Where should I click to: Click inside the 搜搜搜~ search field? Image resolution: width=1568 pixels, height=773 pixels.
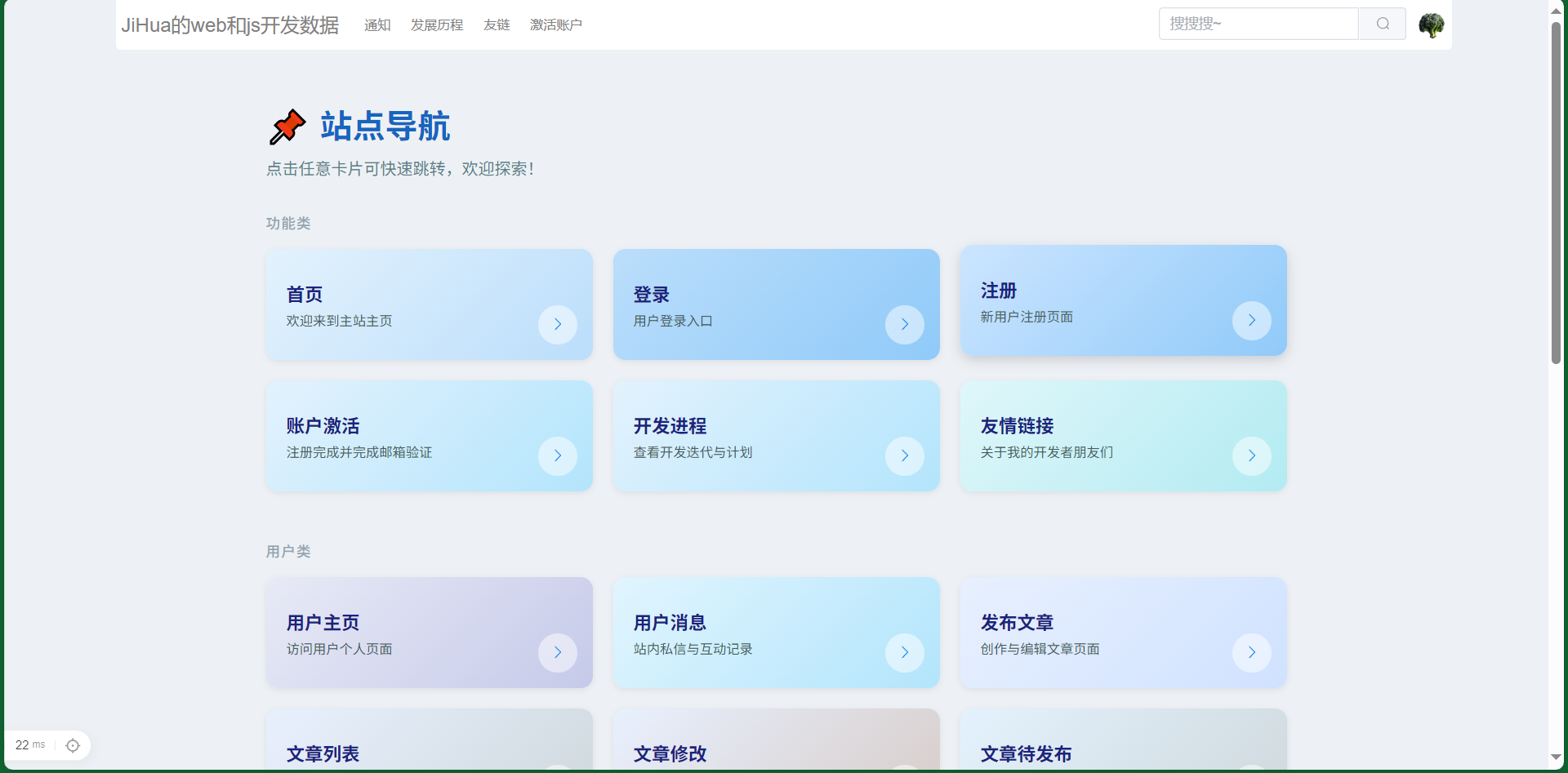(1258, 24)
